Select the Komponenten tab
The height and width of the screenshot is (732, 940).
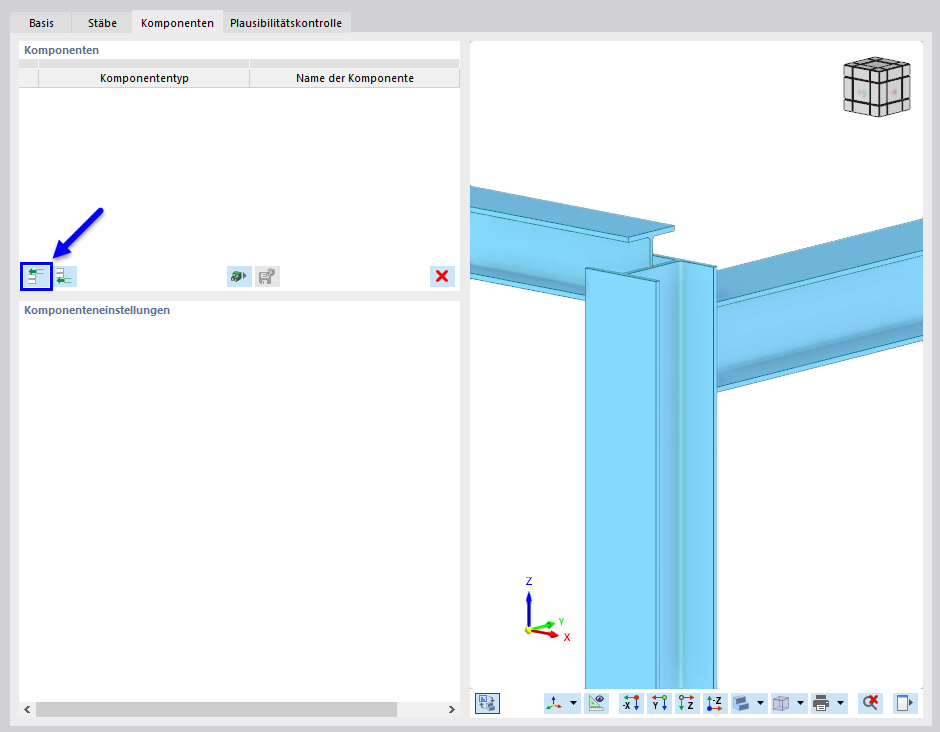[177, 23]
